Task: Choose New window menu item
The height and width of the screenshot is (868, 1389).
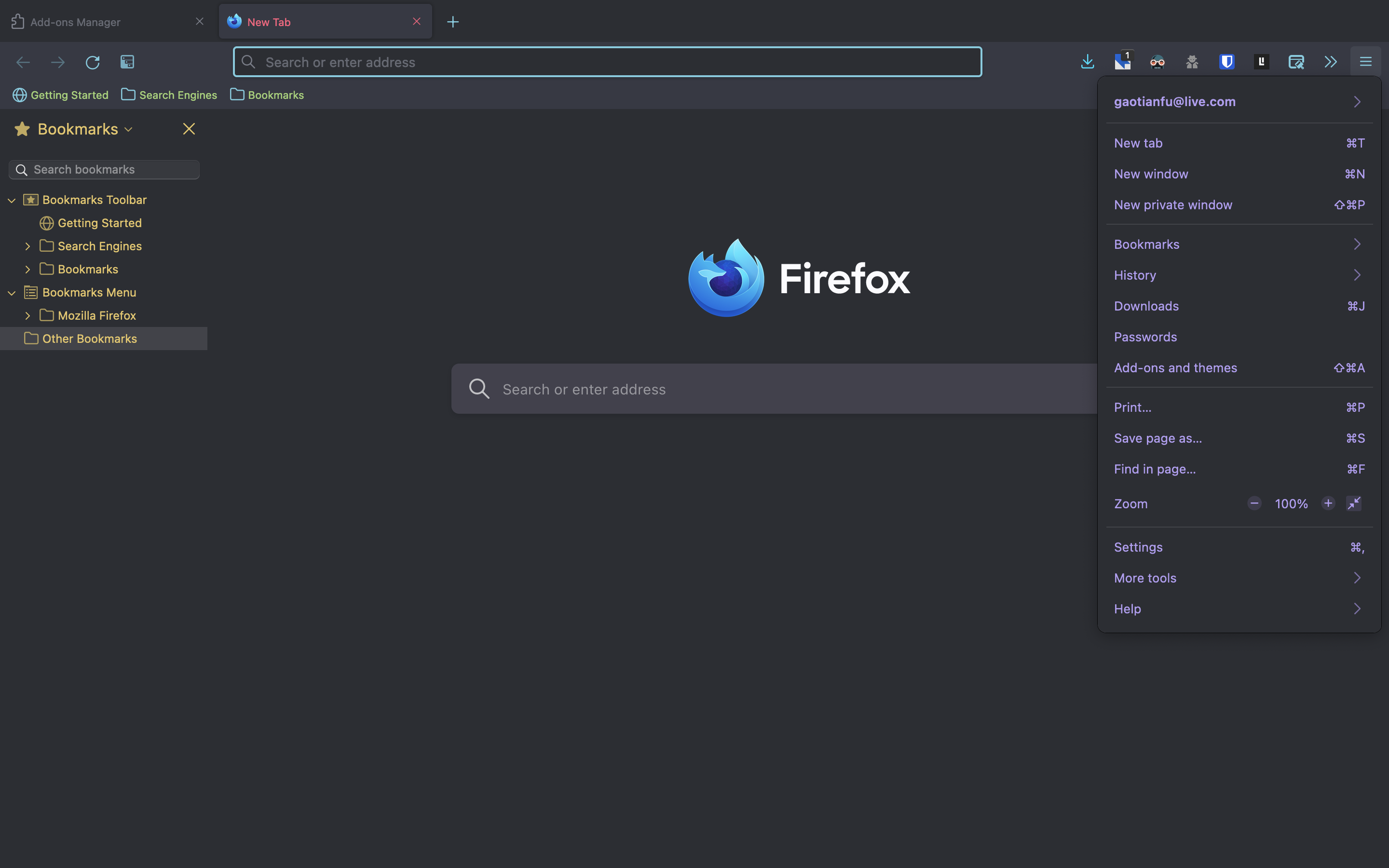Action: click(x=1239, y=174)
